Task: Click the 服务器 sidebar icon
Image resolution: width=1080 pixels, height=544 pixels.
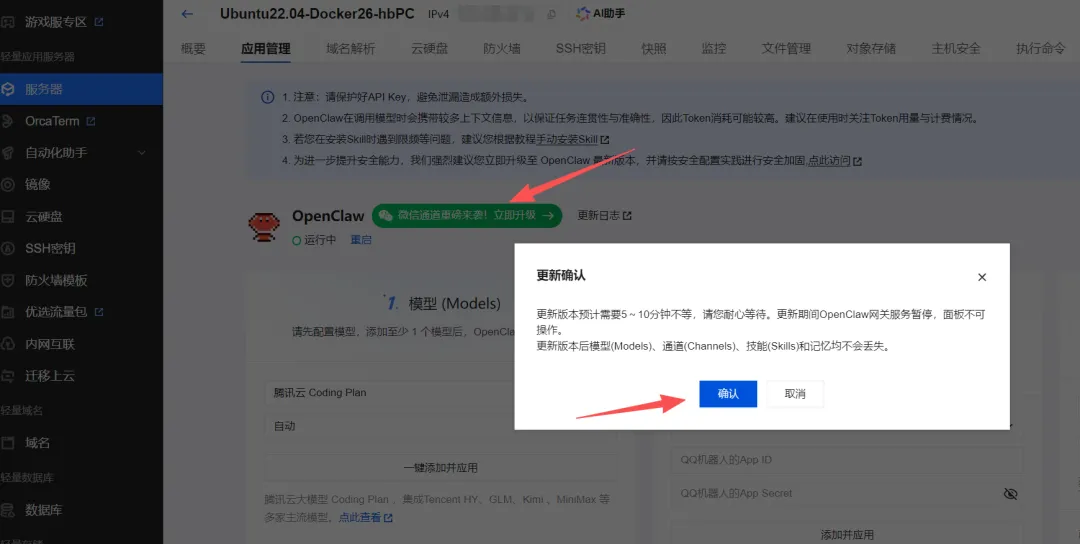Action: [x=8, y=89]
